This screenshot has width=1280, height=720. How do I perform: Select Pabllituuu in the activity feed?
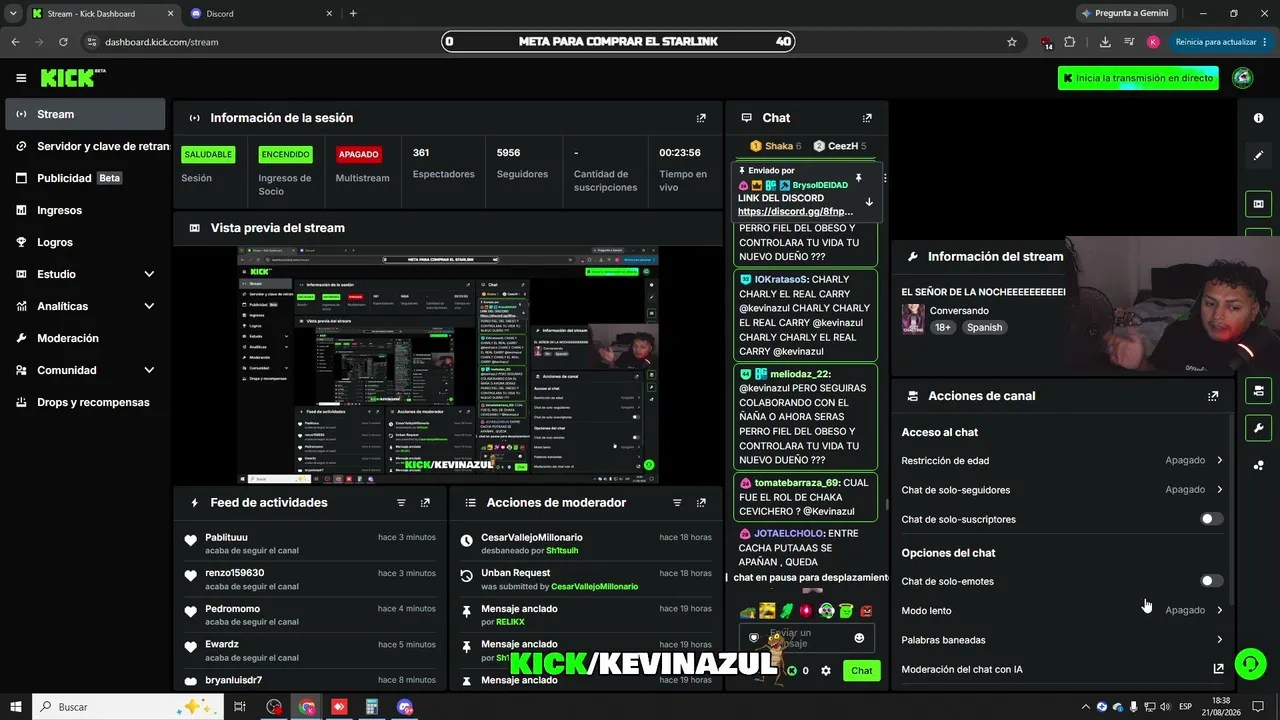[226, 538]
